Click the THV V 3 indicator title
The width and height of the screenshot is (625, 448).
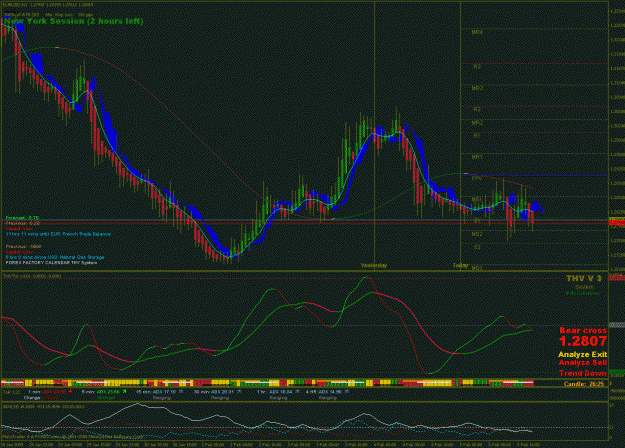[x=584, y=278]
